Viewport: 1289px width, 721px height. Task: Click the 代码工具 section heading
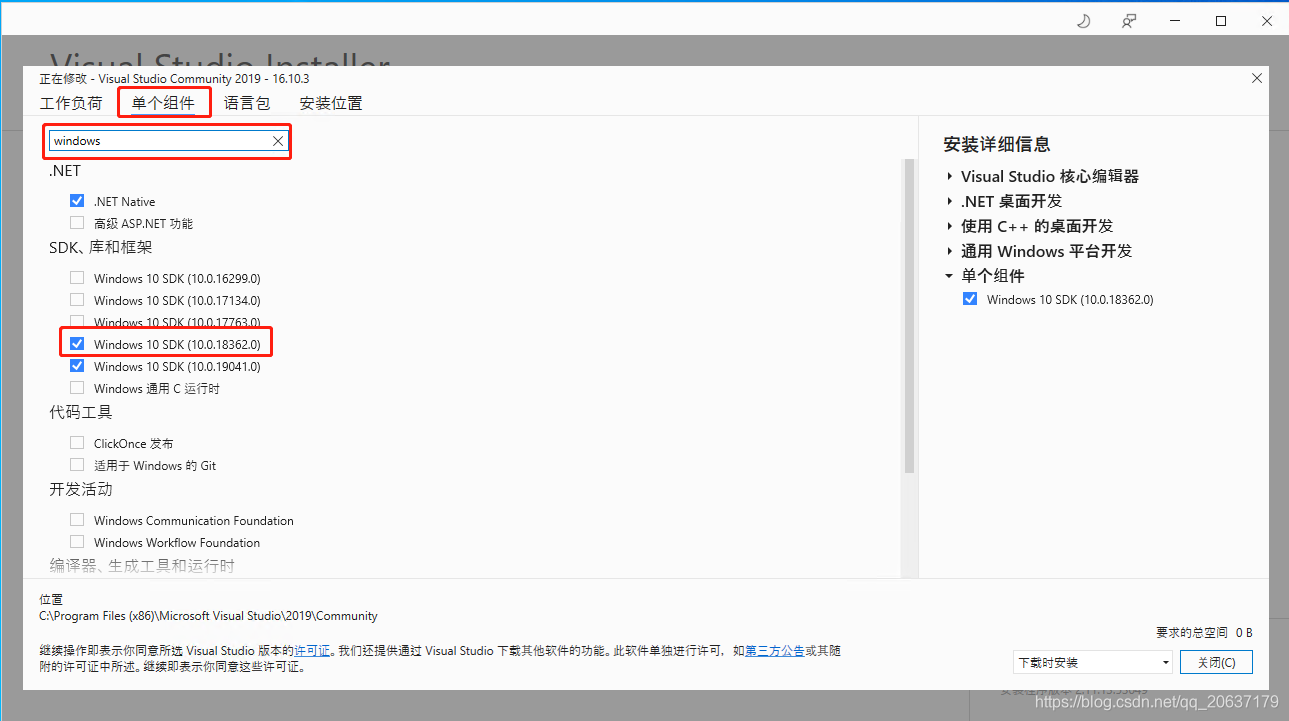coord(81,412)
